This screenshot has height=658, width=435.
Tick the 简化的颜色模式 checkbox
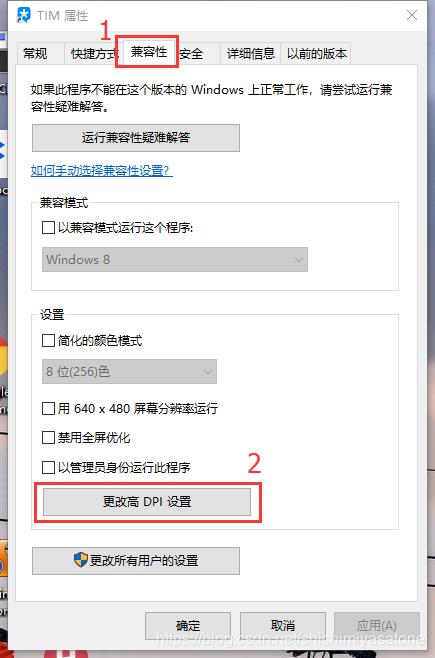coord(48,340)
